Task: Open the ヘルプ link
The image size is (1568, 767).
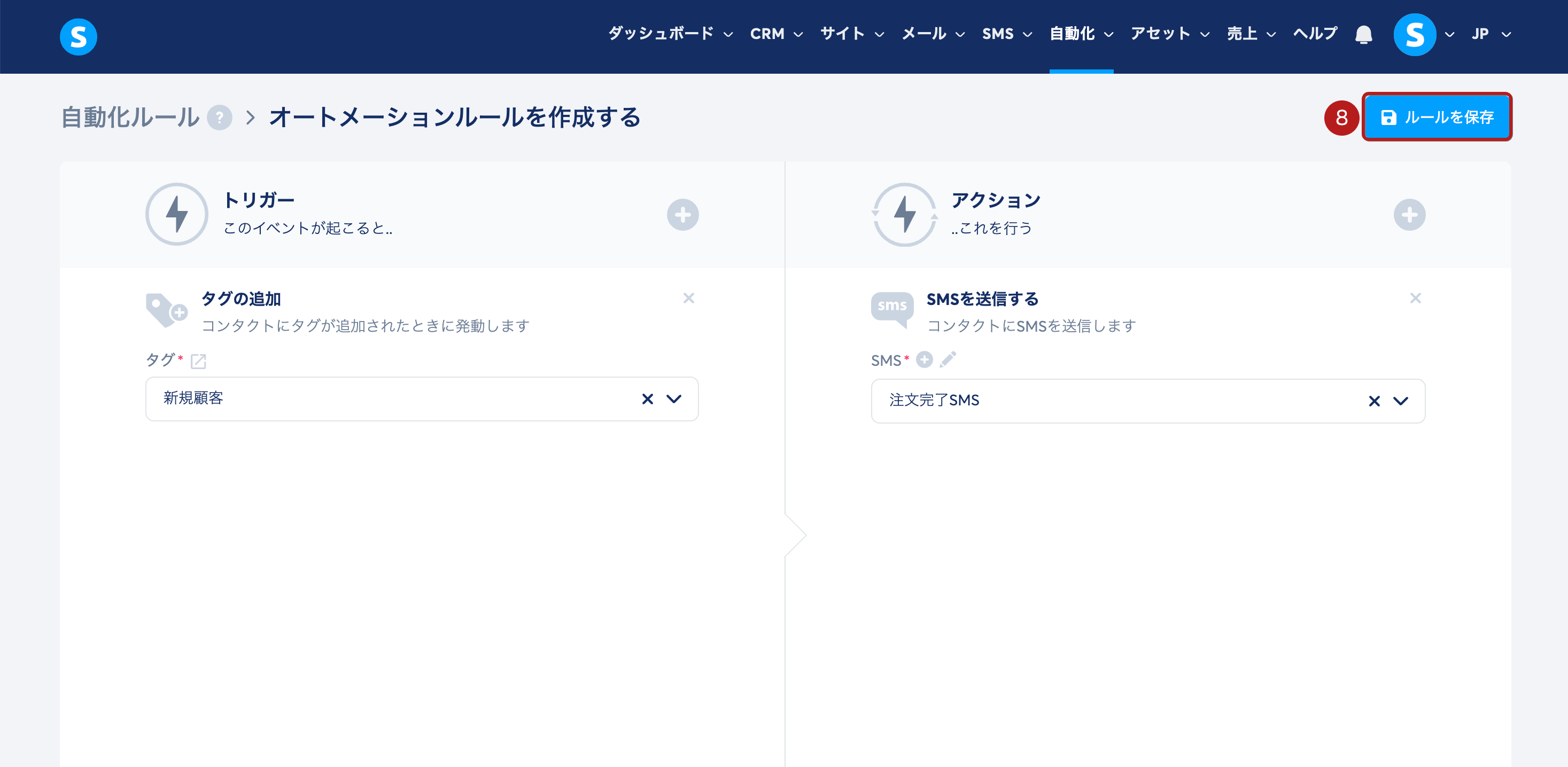Action: tap(1315, 34)
